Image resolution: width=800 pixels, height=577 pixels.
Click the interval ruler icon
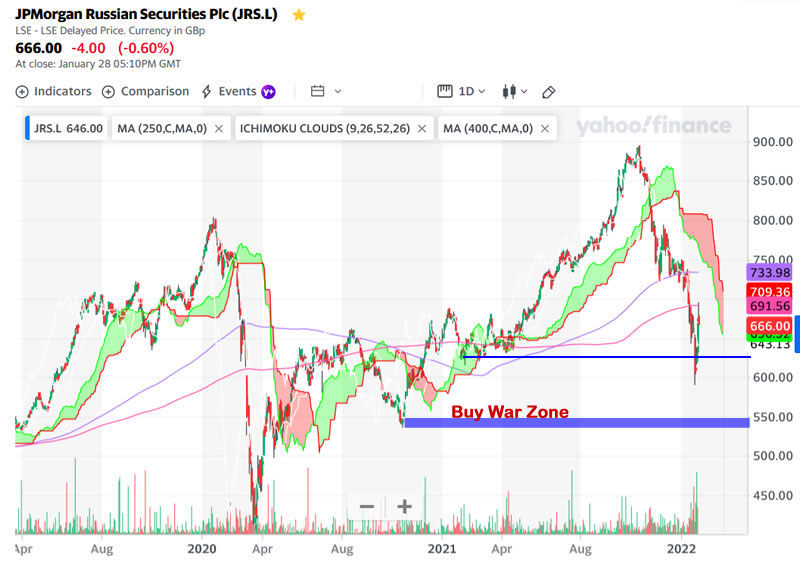click(444, 91)
